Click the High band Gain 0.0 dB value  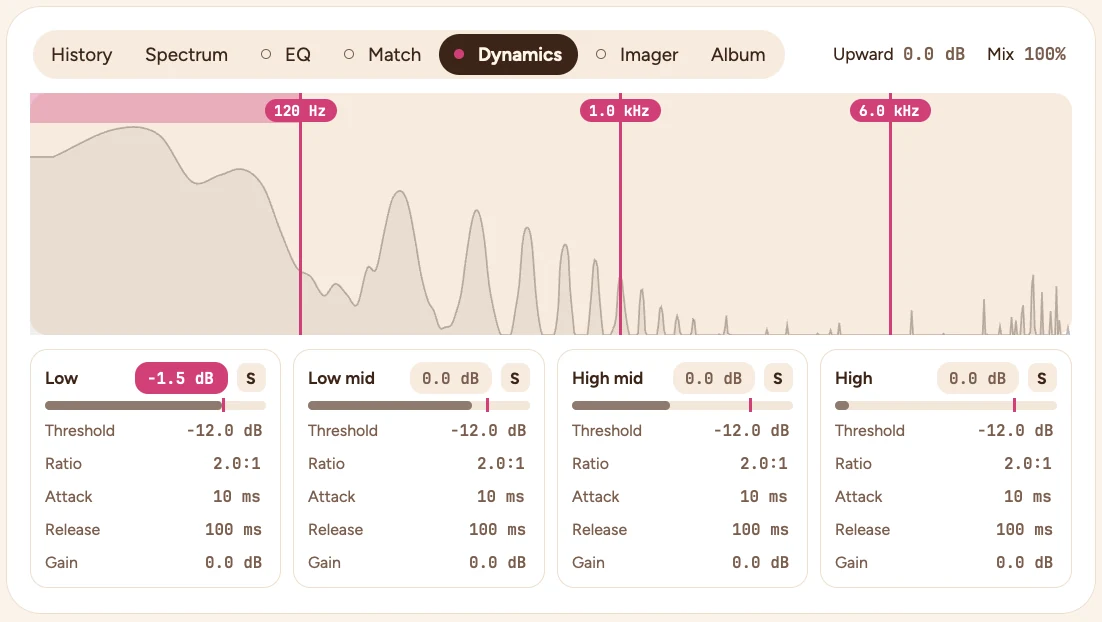[1025, 562]
